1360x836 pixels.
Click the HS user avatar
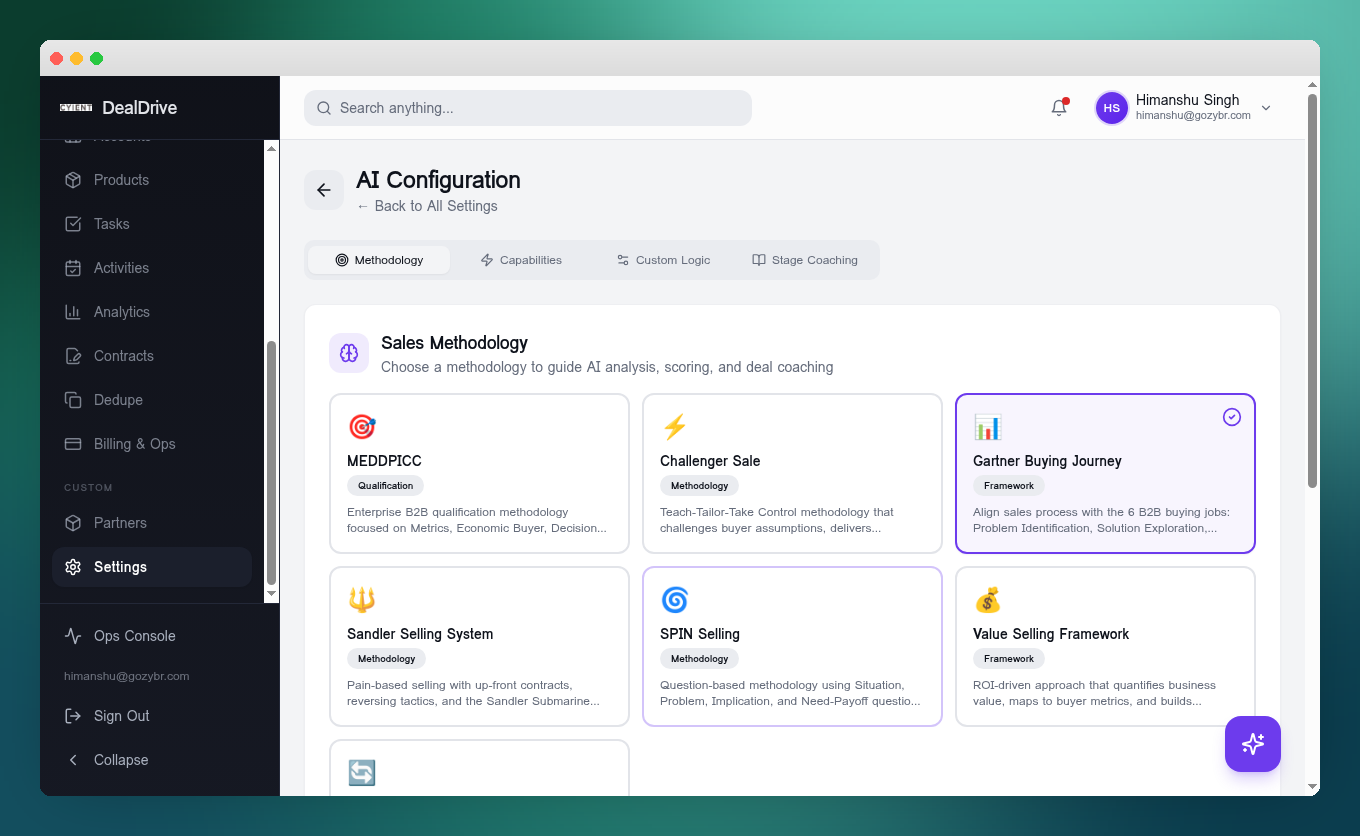pyautogui.click(x=1112, y=108)
